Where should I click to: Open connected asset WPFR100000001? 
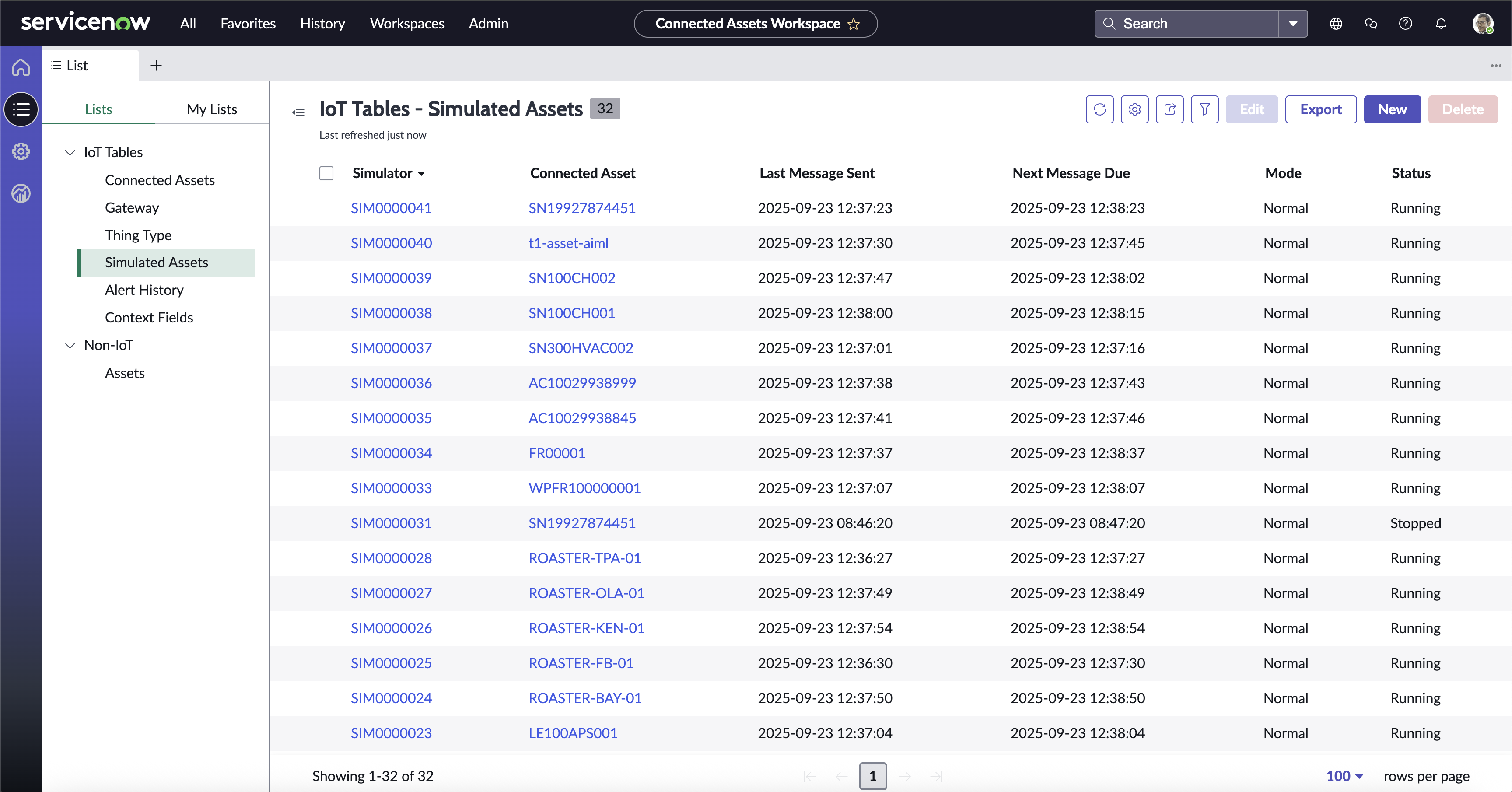click(x=584, y=488)
